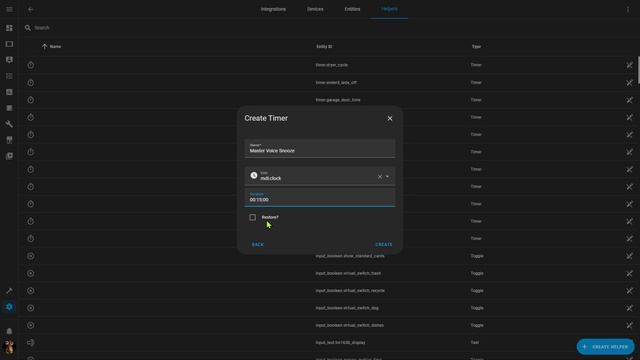Open the hammer developer tools icon
Screen dimensions: 640x360
pyautogui.click(x=9, y=291)
